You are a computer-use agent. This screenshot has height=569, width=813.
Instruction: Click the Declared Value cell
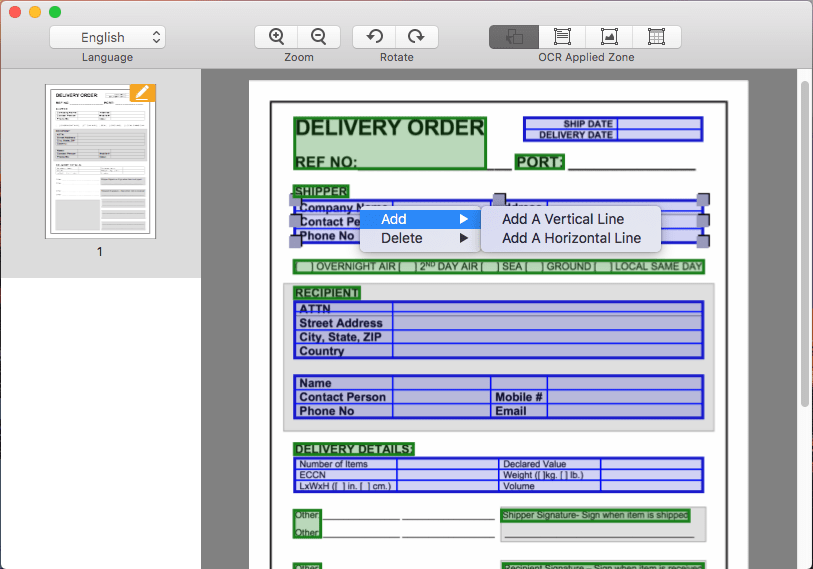pos(550,464)
